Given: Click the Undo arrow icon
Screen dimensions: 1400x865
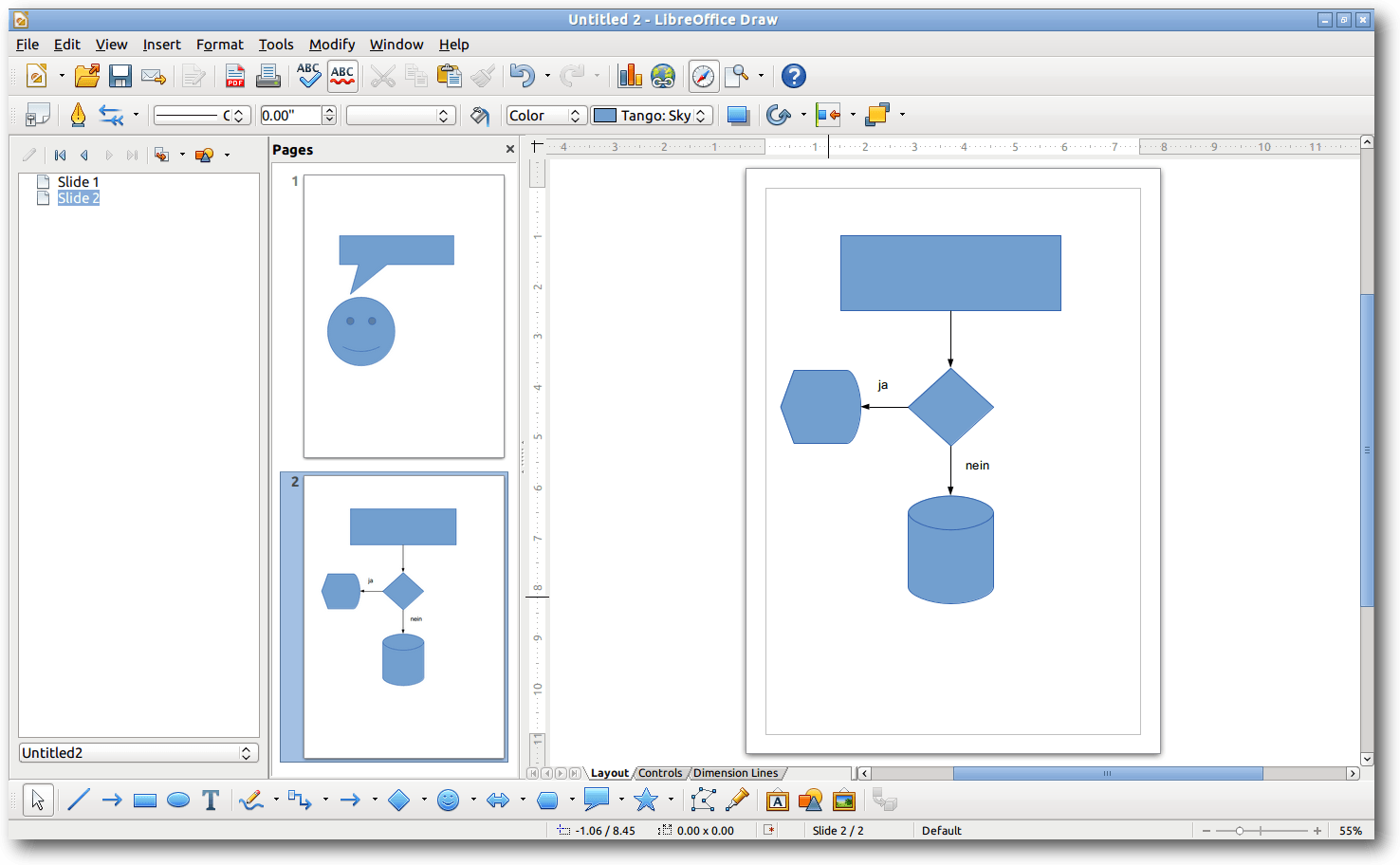Looking at the screenshot, I should (x=522, y=76).
